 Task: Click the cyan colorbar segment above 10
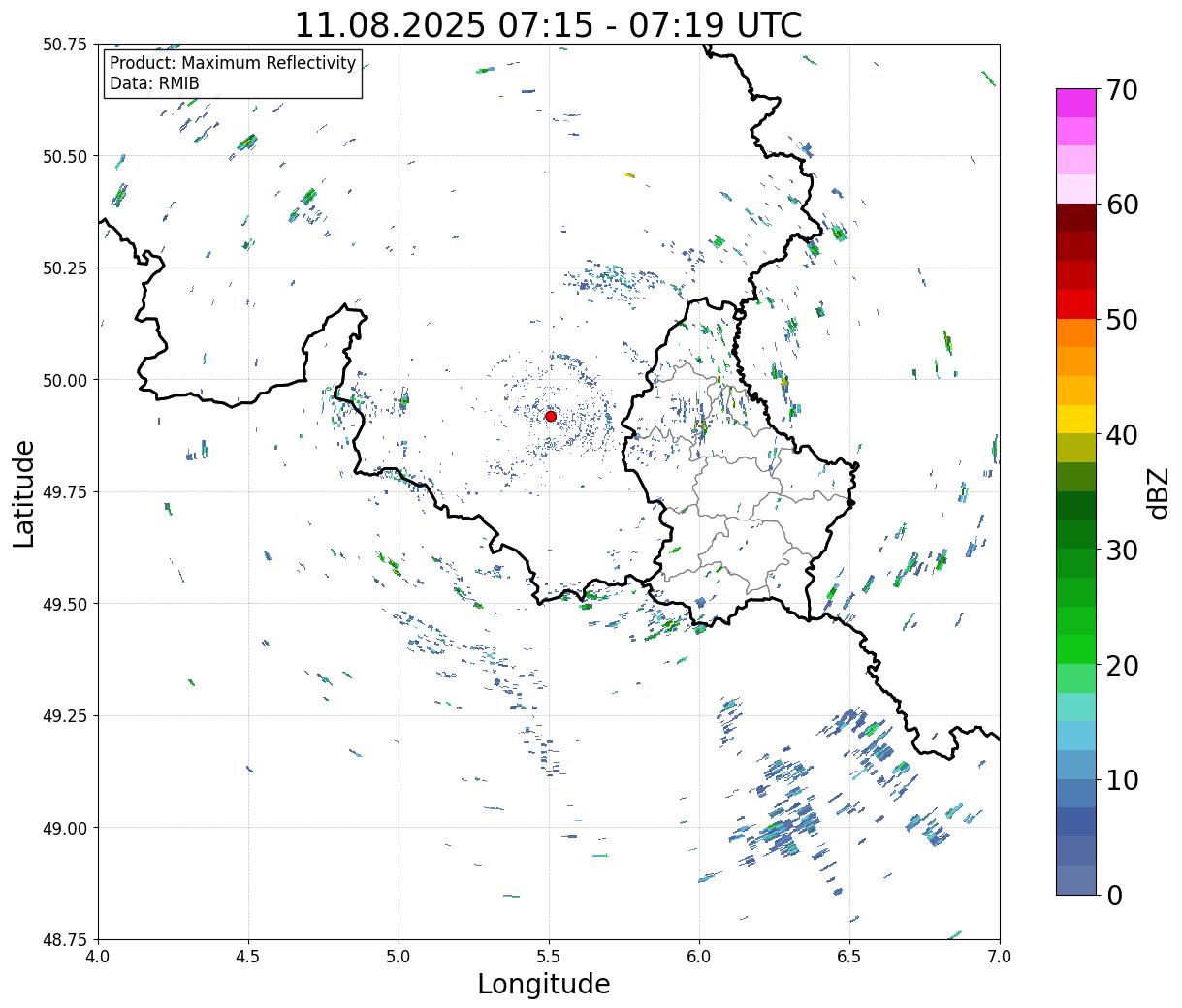pos(1076,736)
